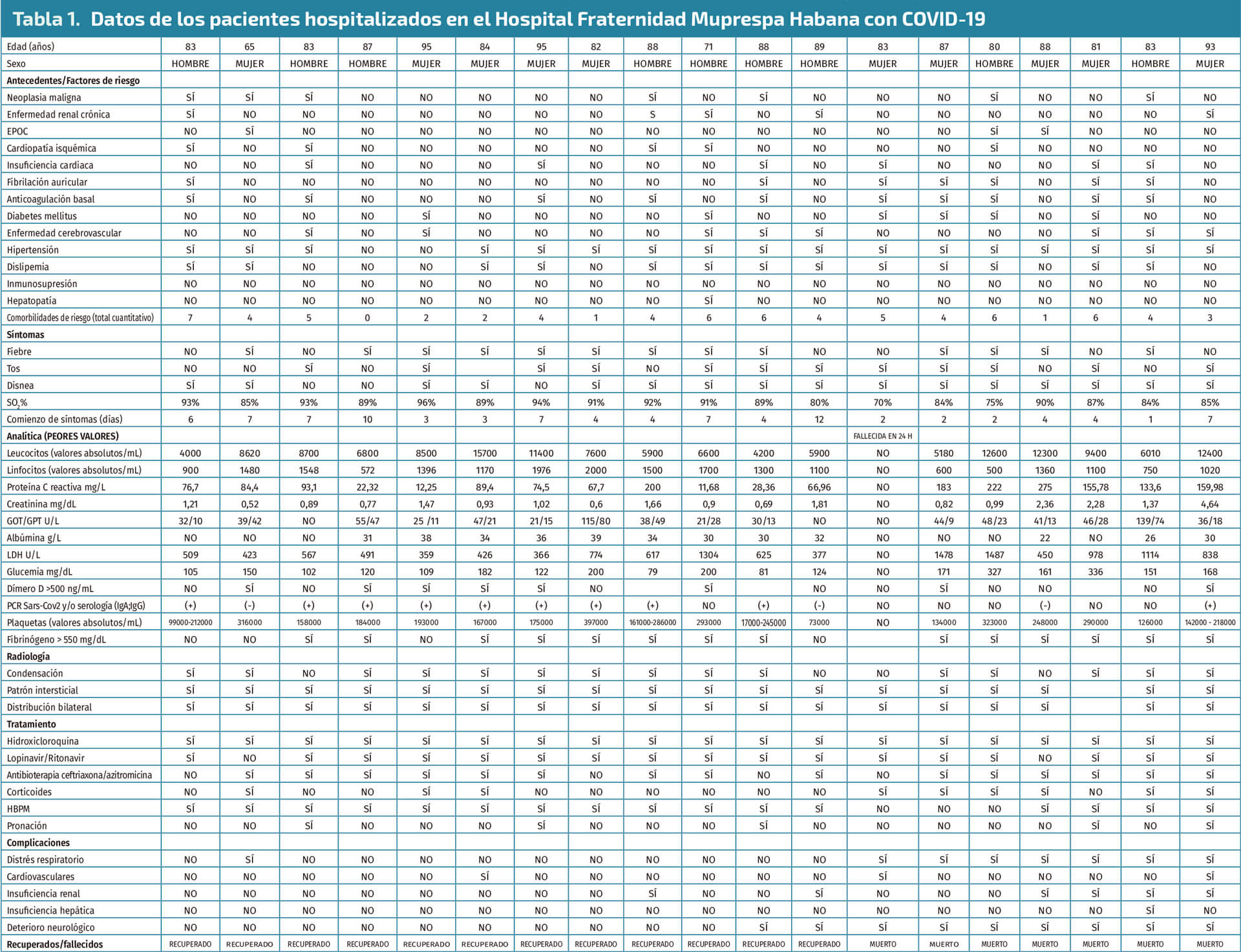
Task: Click the "Síntomas" section heading
Action: [x=25, y=335]
